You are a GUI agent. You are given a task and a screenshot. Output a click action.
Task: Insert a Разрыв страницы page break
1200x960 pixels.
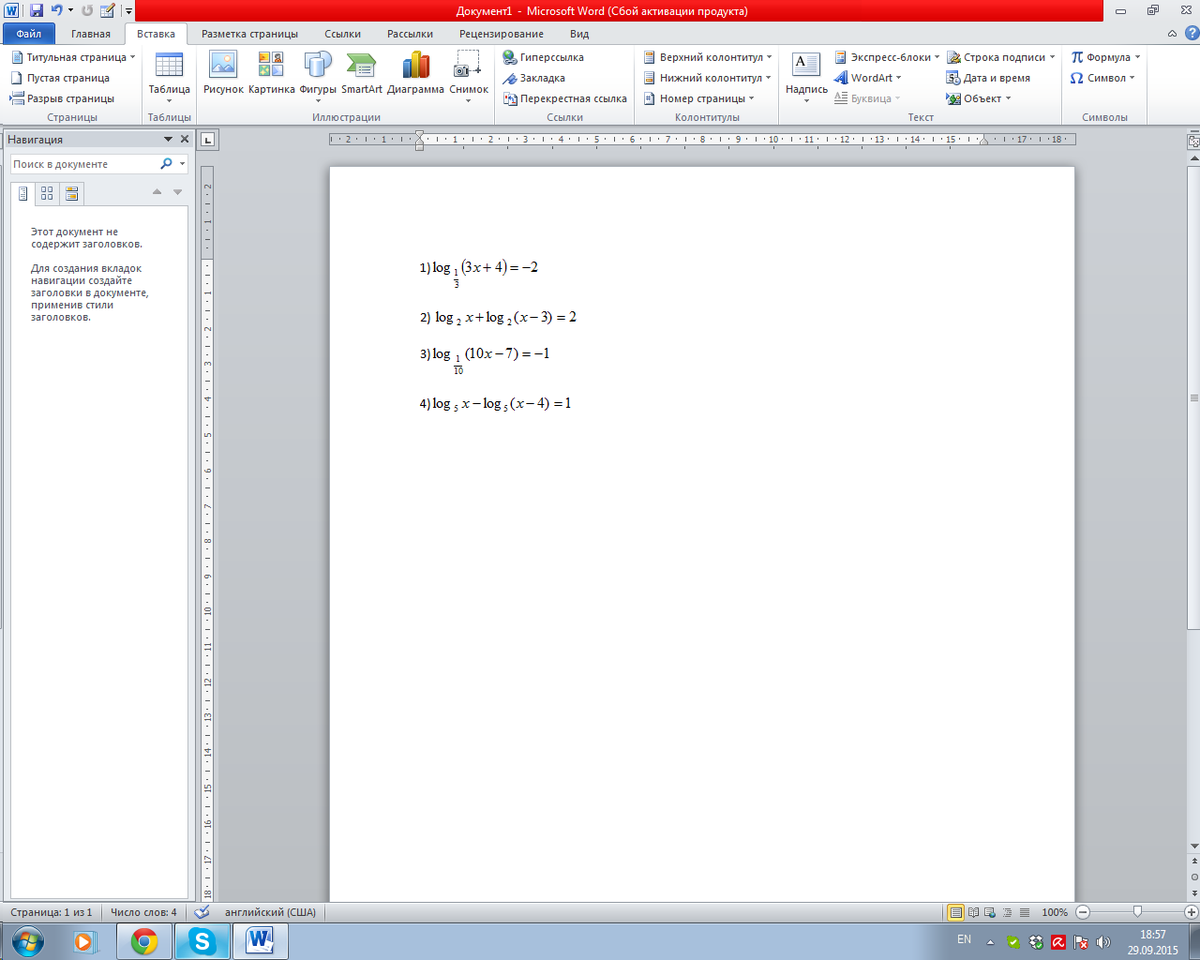[x=62, y=99]
